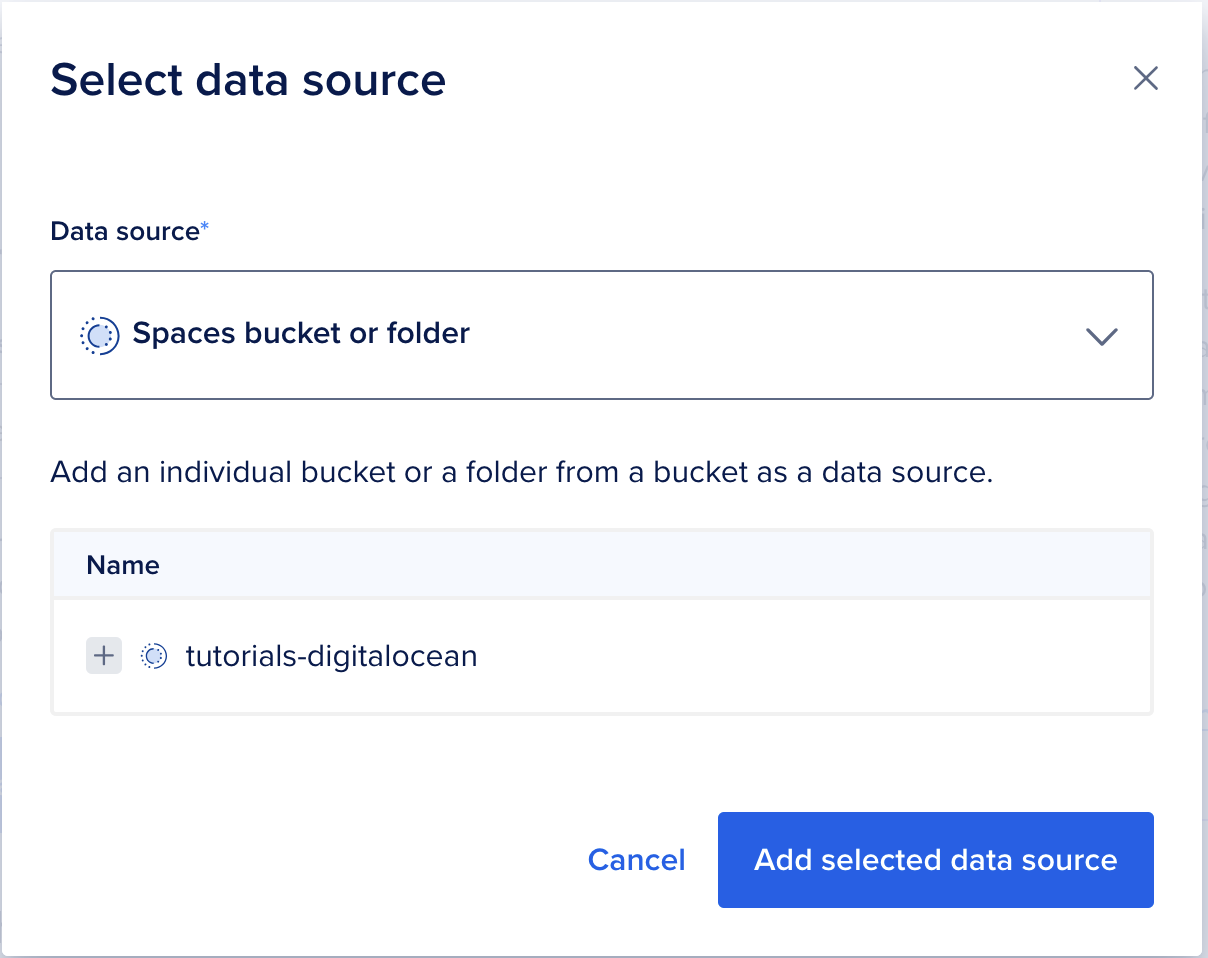
Task: Cancel the data source selection
Action: pyautogui.click(x=636, y=860)
